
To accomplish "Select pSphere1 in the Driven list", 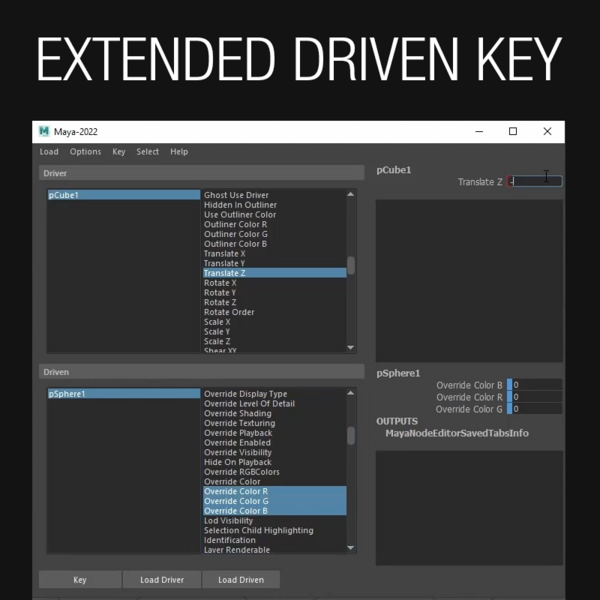I will (124, 393).
